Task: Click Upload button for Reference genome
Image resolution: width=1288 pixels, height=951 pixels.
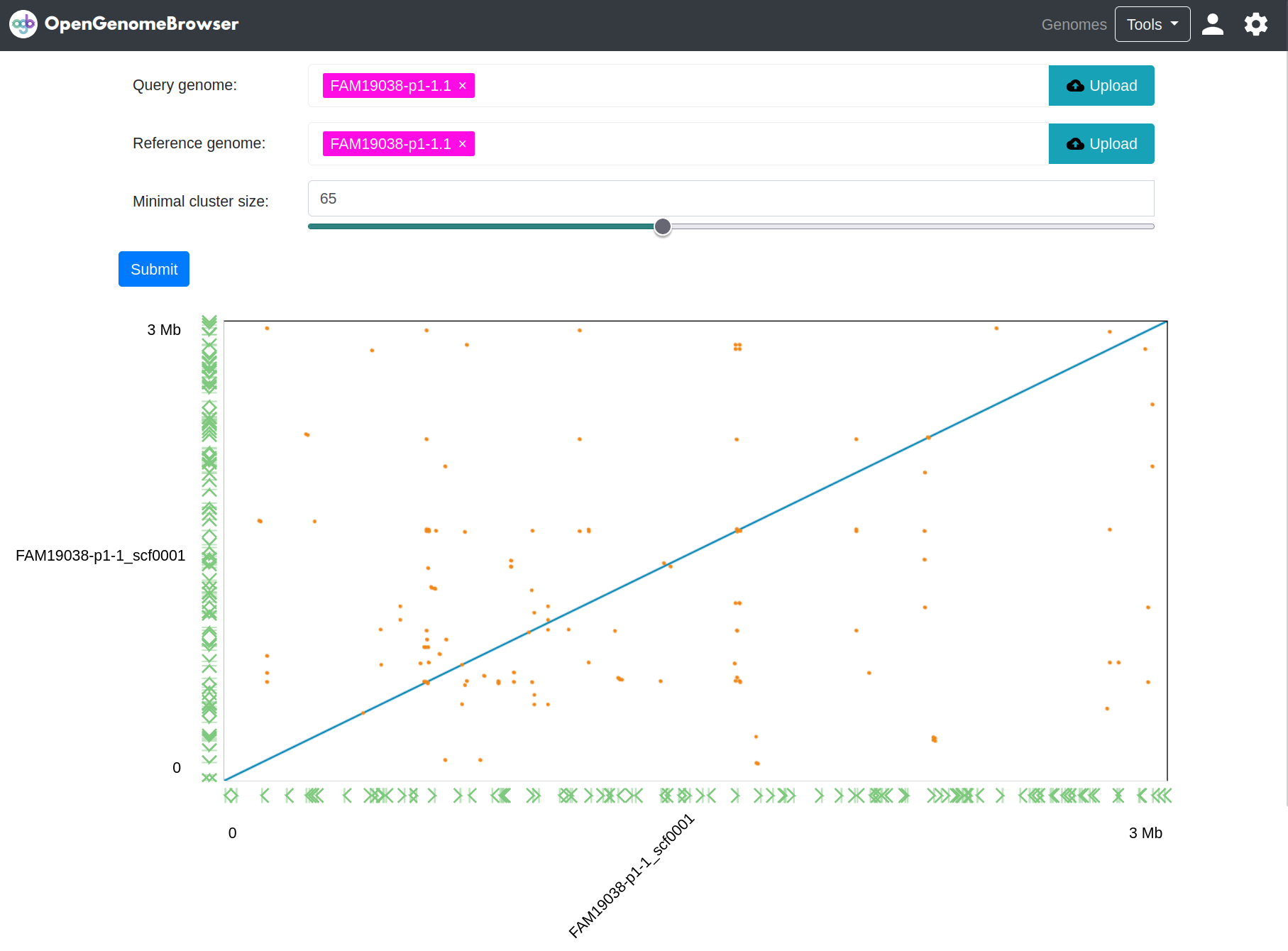Action: coord(1101,144)
